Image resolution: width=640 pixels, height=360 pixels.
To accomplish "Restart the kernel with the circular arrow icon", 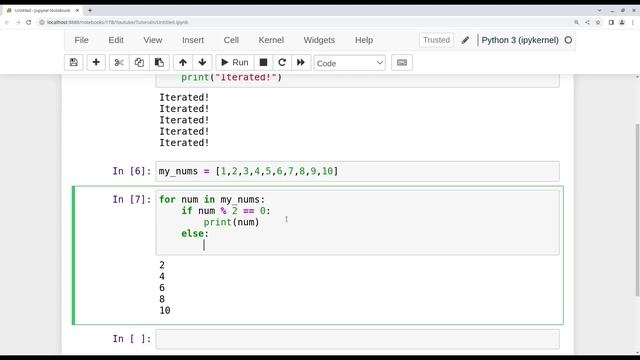I will coord(282,62).
